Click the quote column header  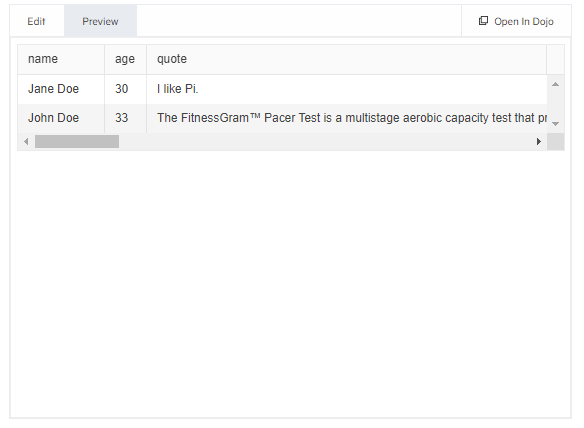pyautogui.click(x=346, y=59)
